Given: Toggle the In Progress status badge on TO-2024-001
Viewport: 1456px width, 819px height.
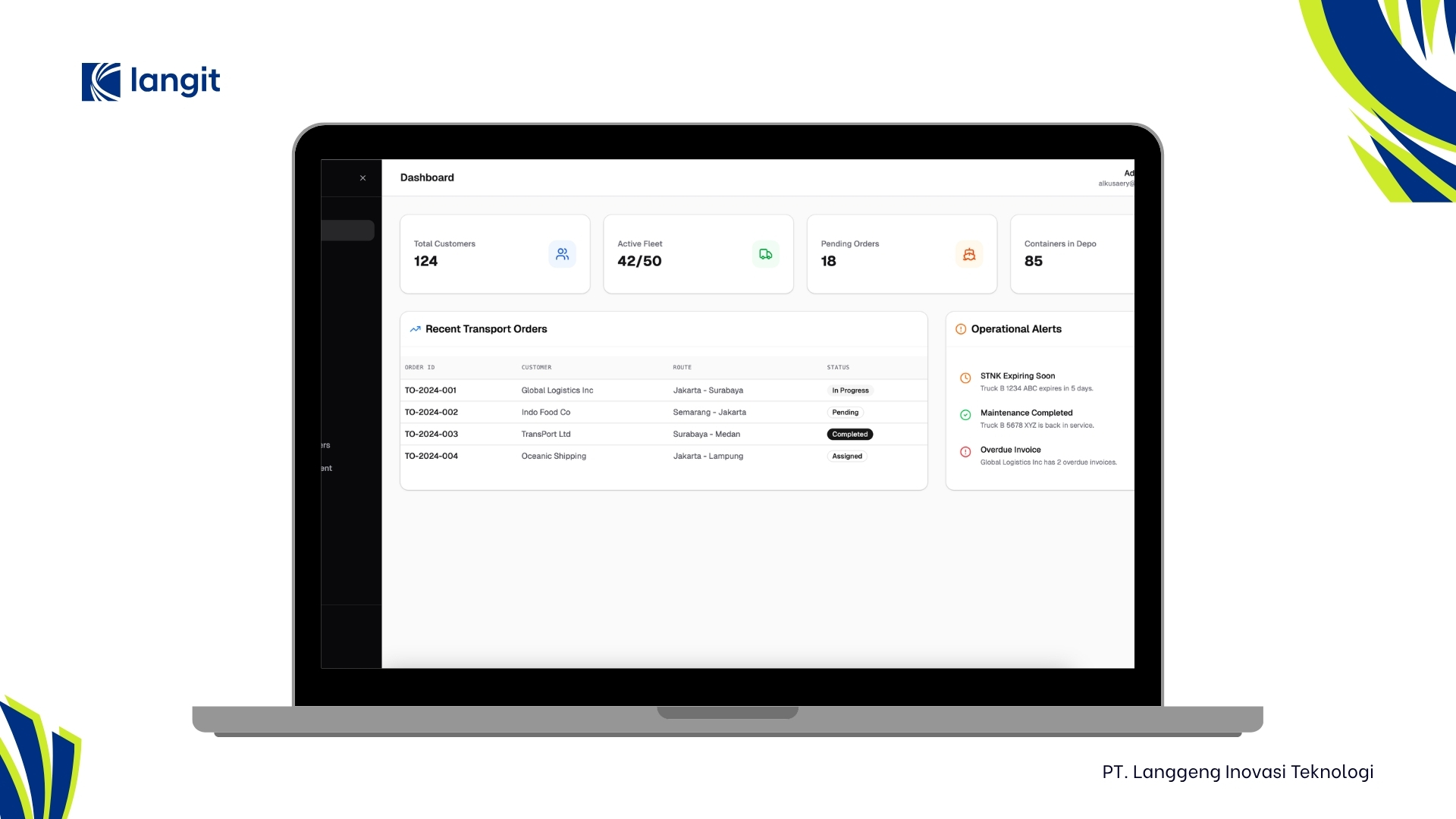Looking at the screenshot, I should (x=850, y=390).
